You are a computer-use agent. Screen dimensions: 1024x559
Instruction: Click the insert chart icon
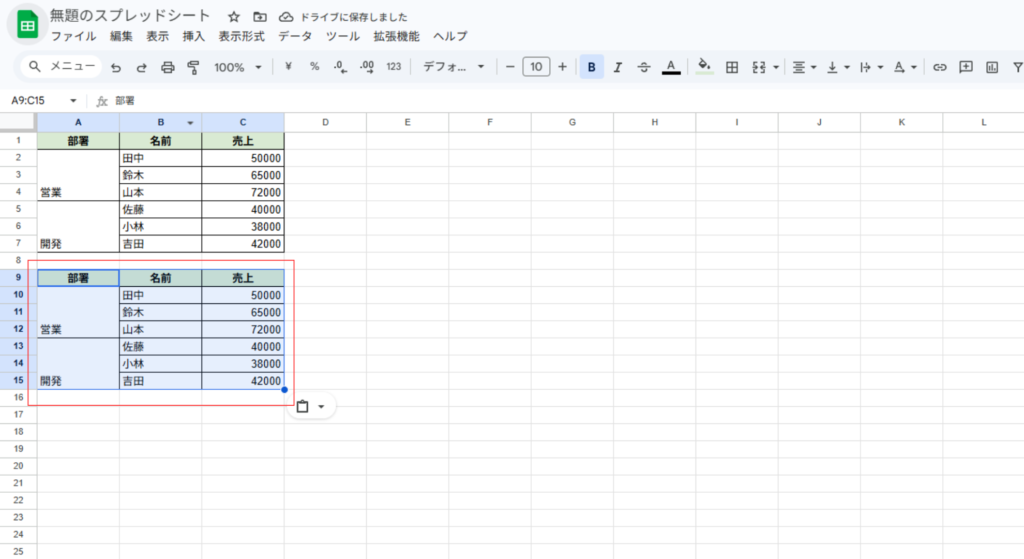(992, 67)
